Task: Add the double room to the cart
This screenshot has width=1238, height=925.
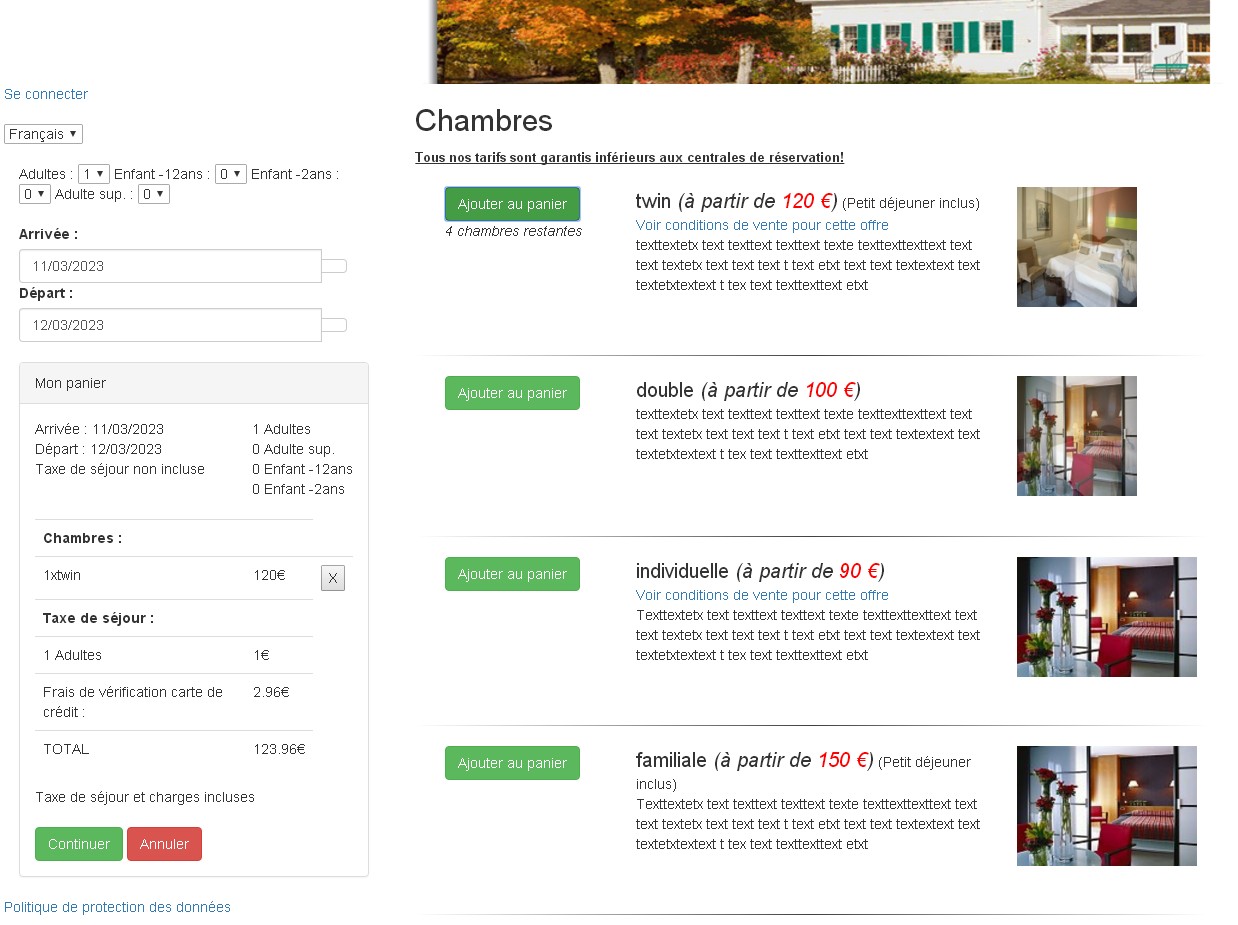Action: (512, 393)
